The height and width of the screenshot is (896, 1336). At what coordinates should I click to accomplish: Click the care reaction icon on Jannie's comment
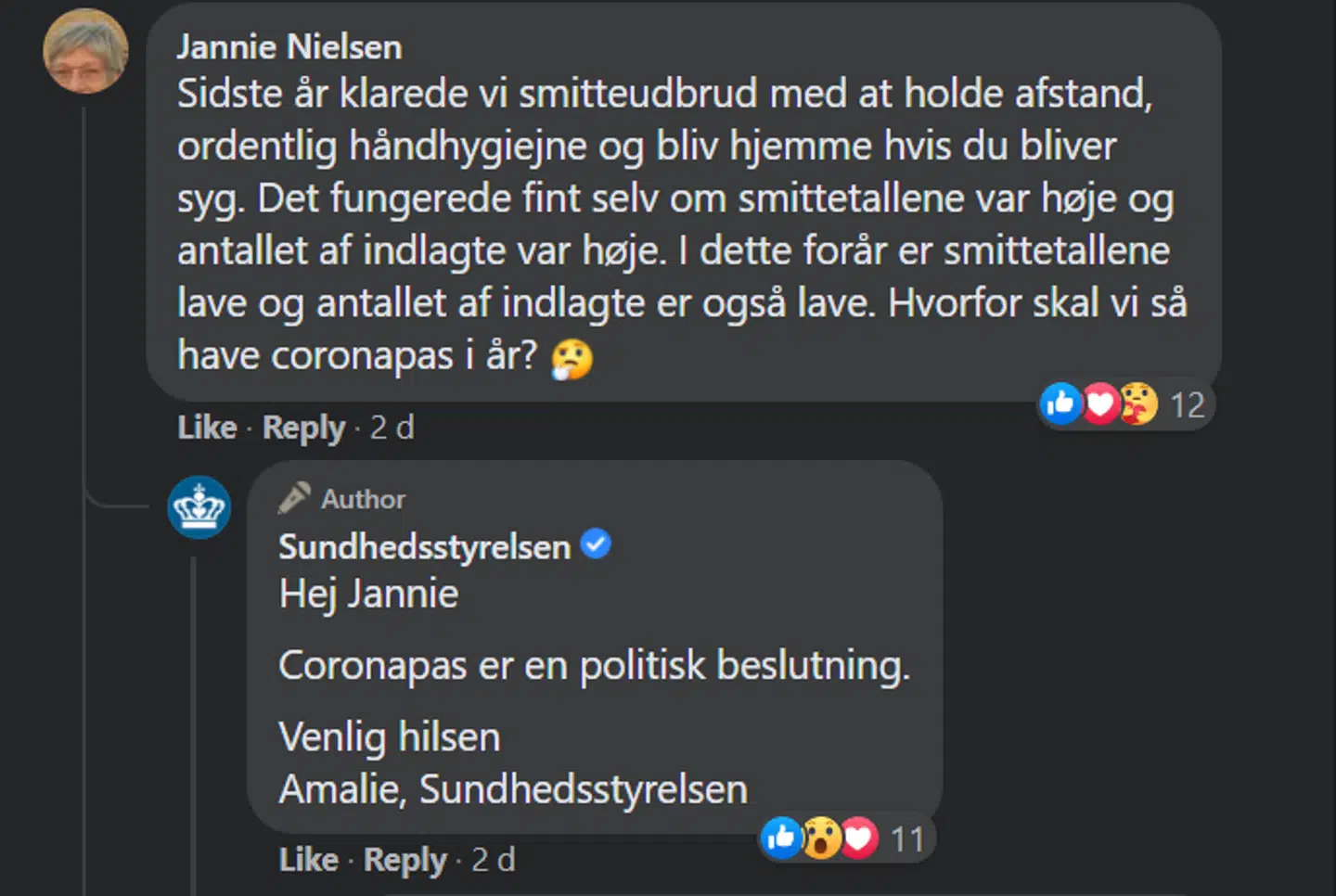pyautogui.click(x=1139, y=404)
